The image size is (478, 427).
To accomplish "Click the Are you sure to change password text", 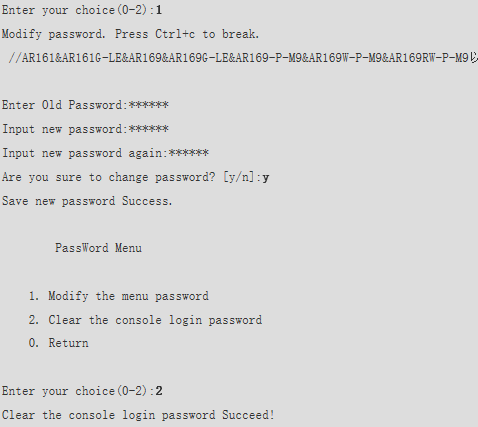I will 109,177.
